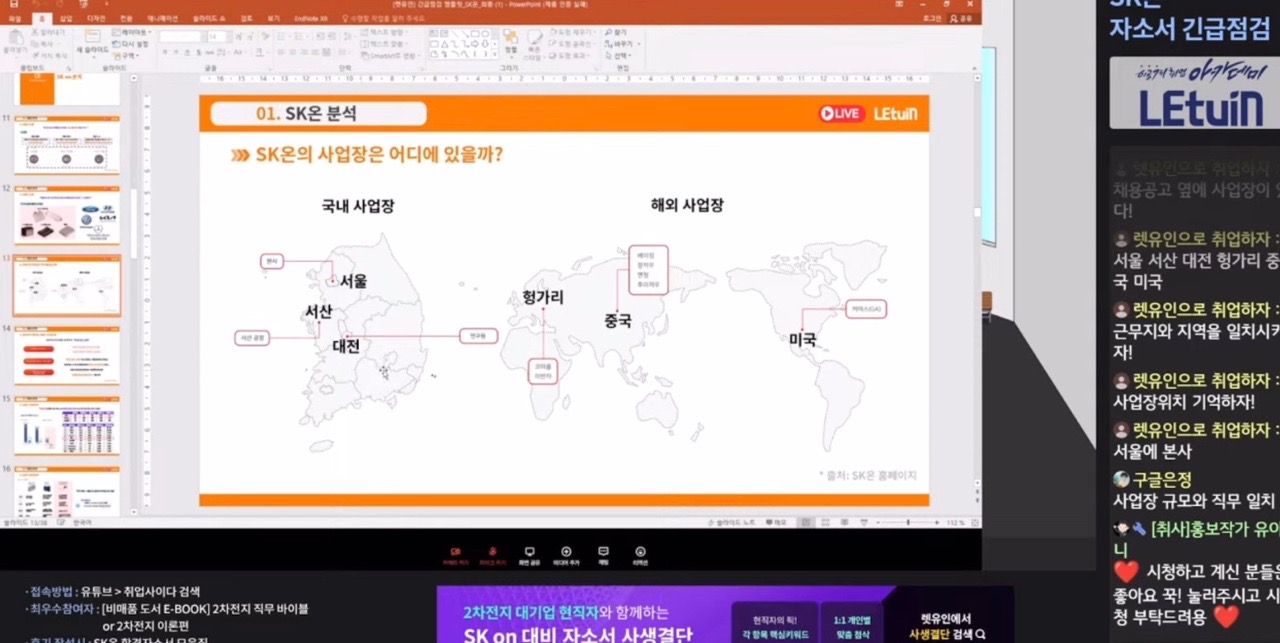The image size is (1280, 643).
Task: Click the 공유 (Share) button
Action: (x=962, y=18)
